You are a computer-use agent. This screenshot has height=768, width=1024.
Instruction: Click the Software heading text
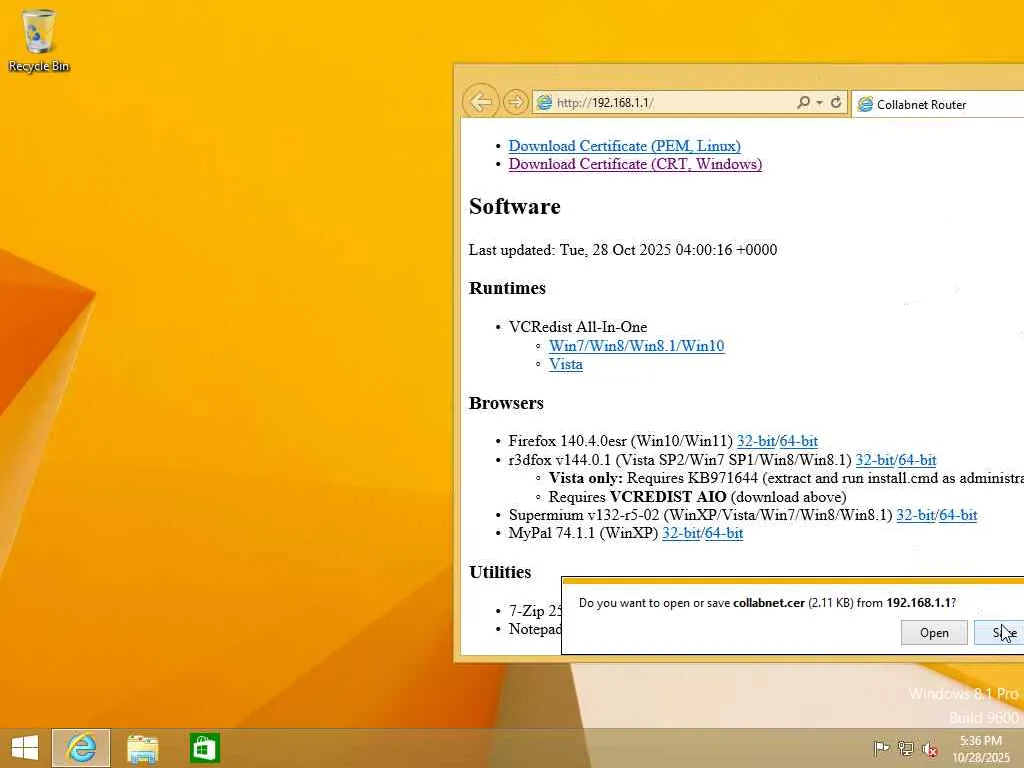[515, 206]
